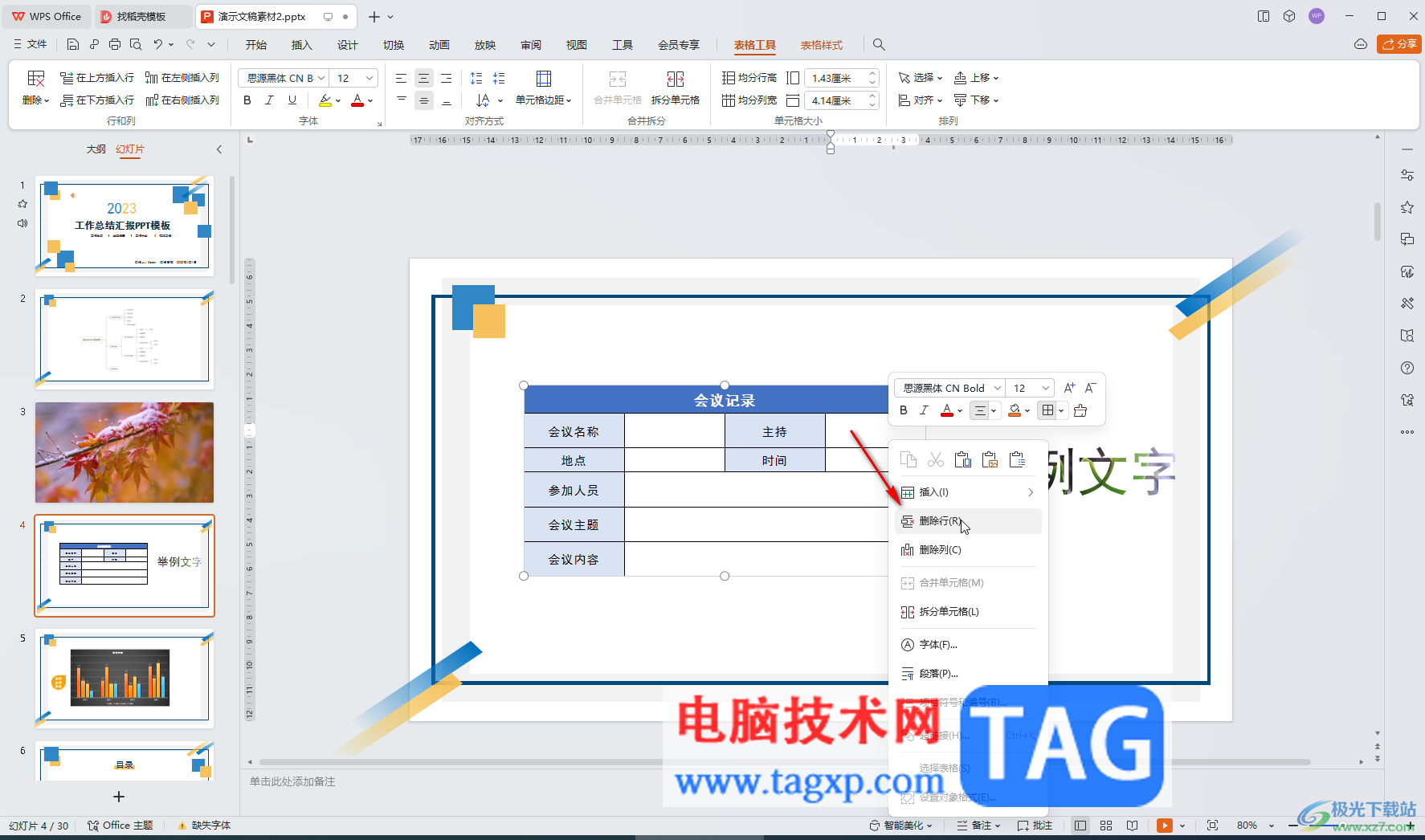The width and height of the screenshot is (1425, 840).
Task: Open mini toolbar font name dropdown
Action: click(x=997, y=388)
